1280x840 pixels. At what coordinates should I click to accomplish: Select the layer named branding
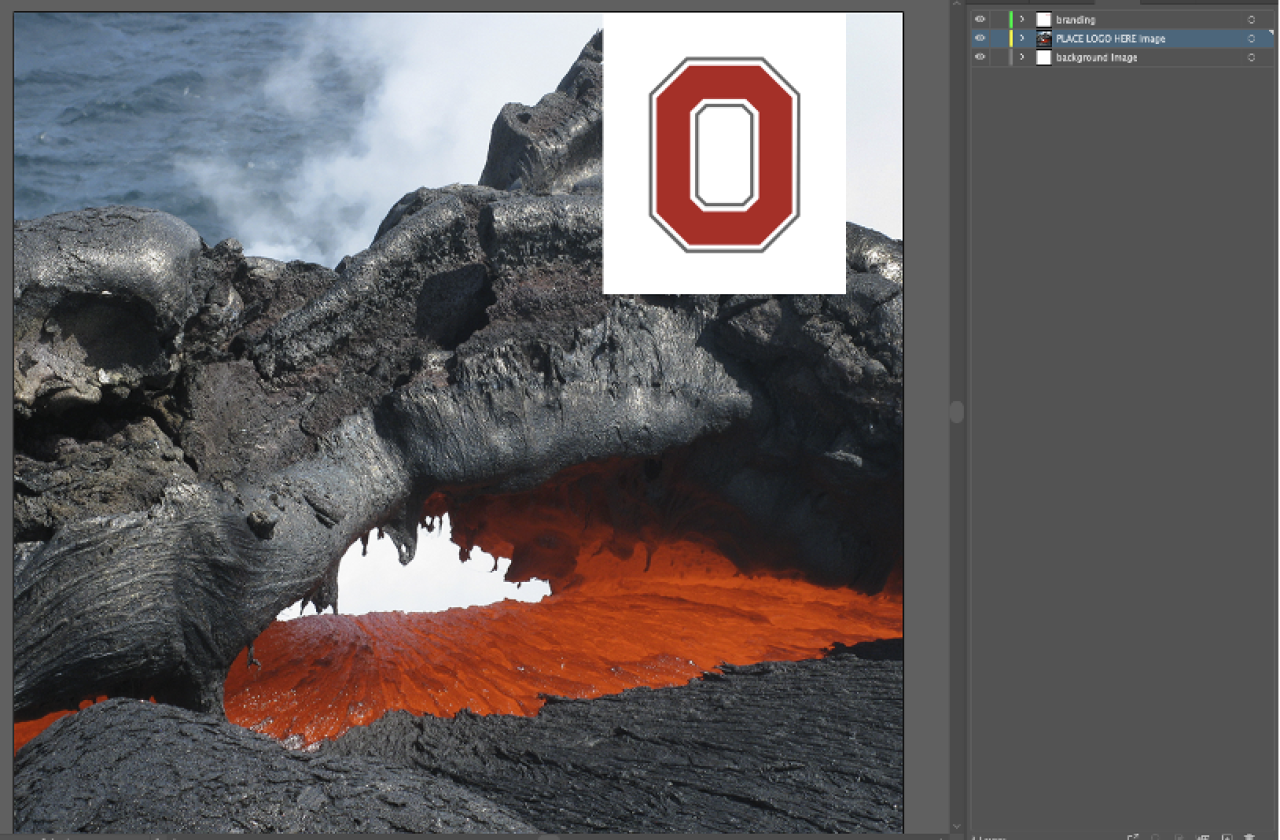click(x=1076, y=19)
